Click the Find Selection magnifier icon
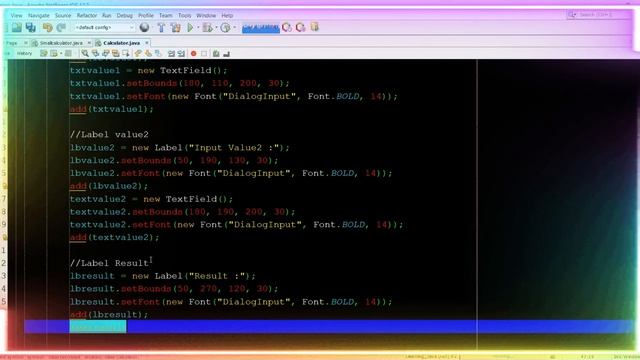Image resolution: width=640 pixels, height=360 pixels. [x=85, y=53]
